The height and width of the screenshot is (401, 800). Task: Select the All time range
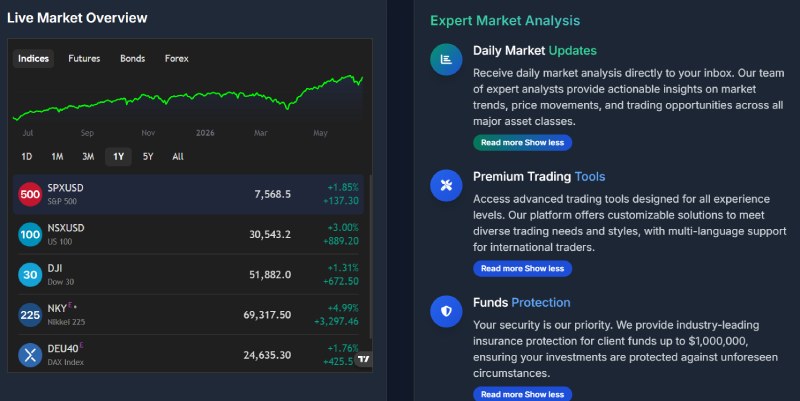(x=178, y=157)
